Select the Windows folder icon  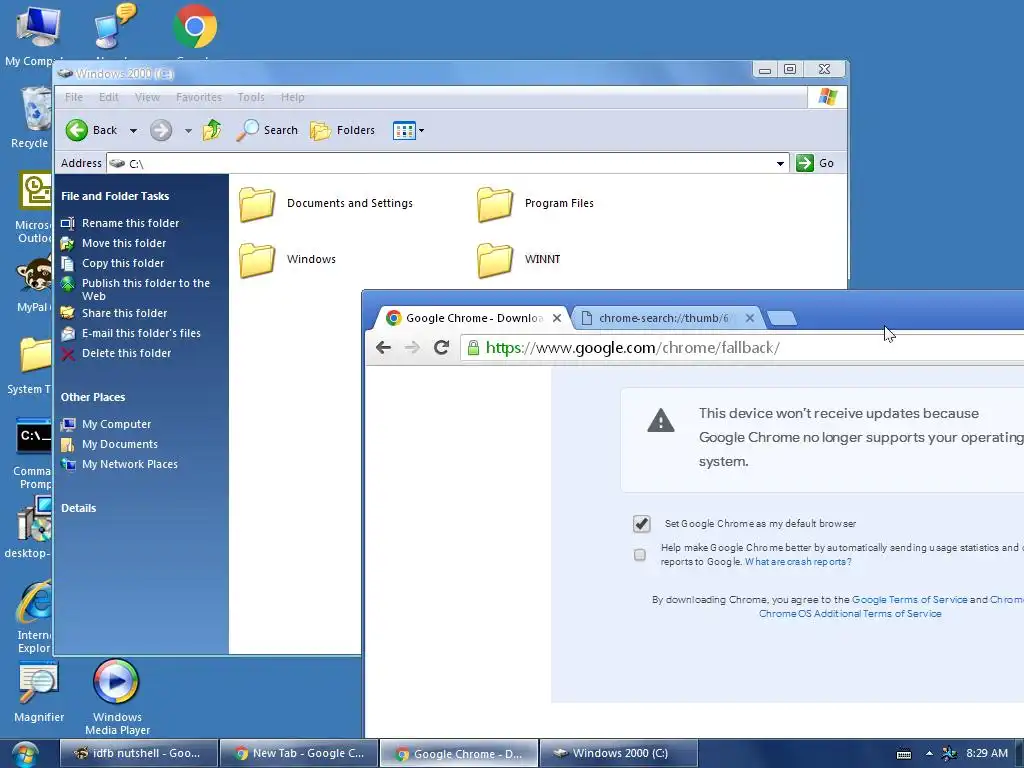tap(257, 259)
